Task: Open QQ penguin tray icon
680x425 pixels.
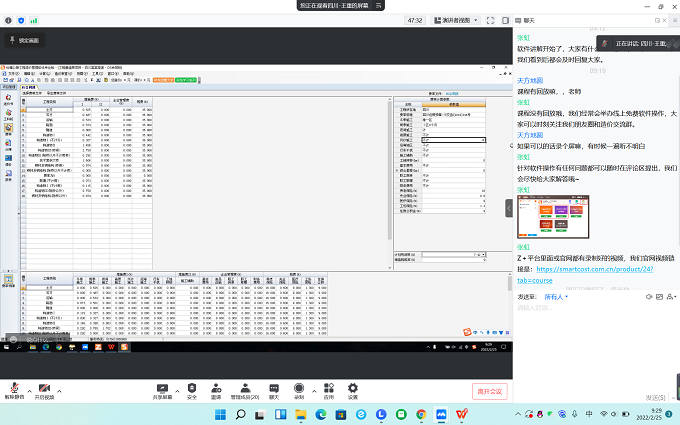Action: coord(540,414)
